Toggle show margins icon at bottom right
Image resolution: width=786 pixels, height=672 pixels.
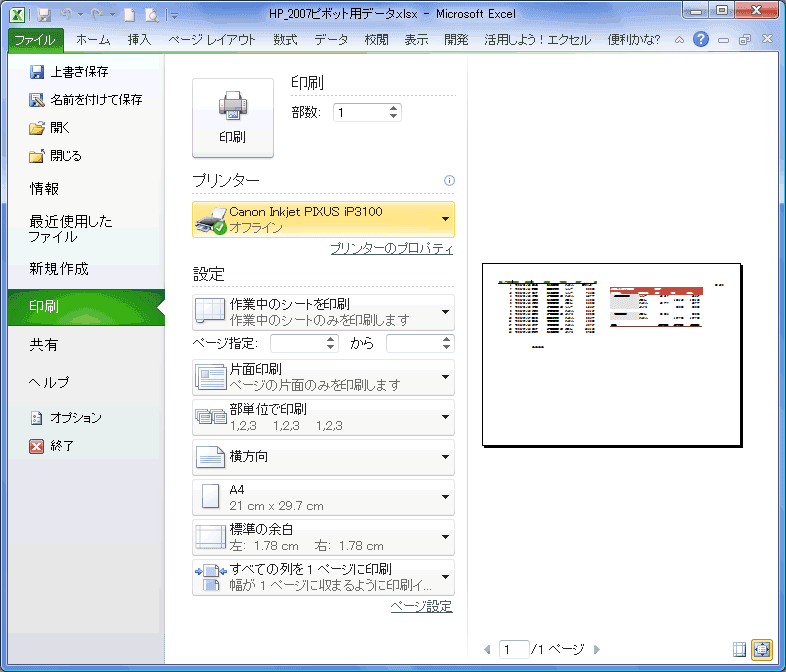coord(739,649)
